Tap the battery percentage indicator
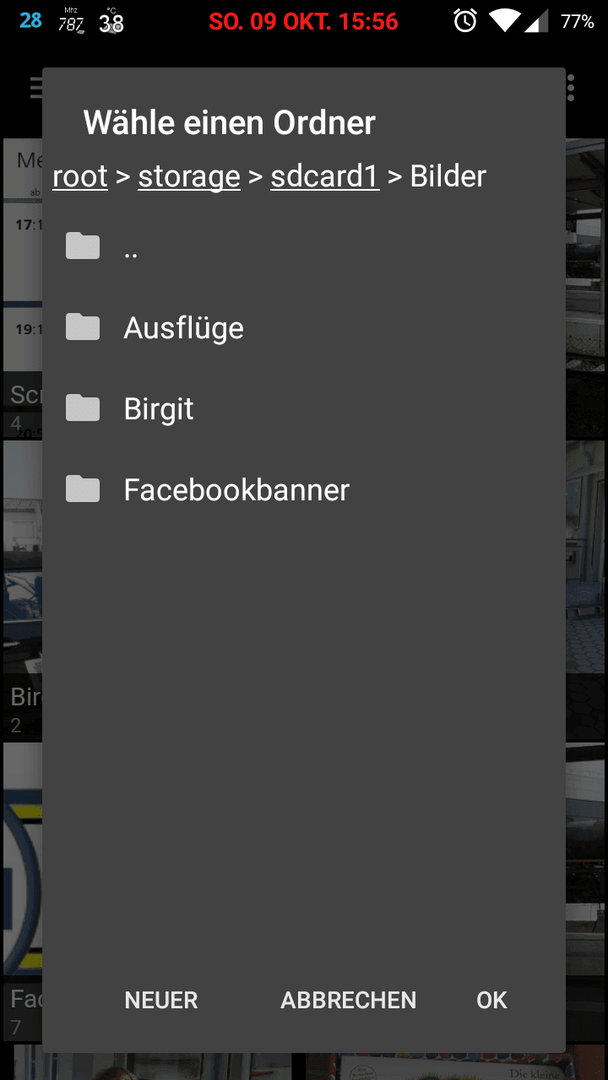This screenshot has width=608, height=1080. click(577, 21)
